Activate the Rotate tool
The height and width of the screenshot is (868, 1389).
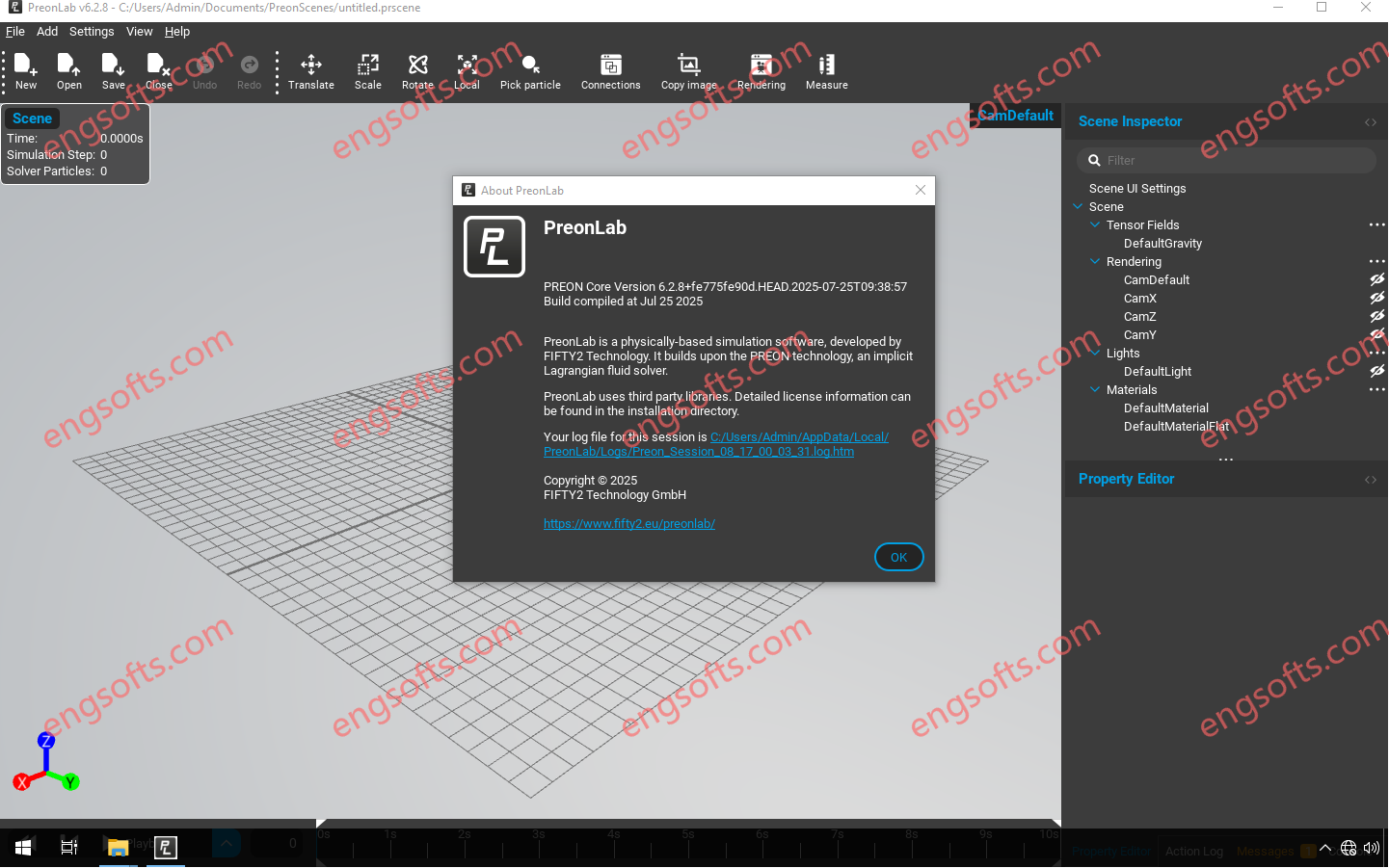(x=418, y=71)
